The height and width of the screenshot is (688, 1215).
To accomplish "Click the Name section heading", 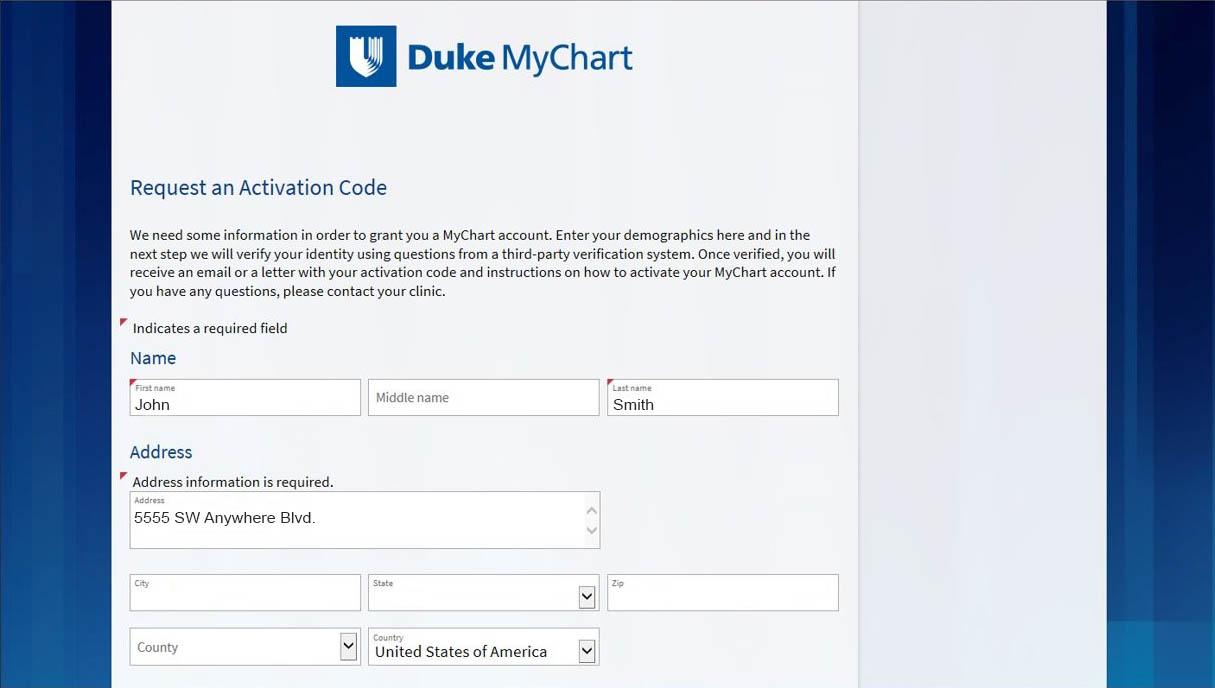I will (x=153, y=358).
